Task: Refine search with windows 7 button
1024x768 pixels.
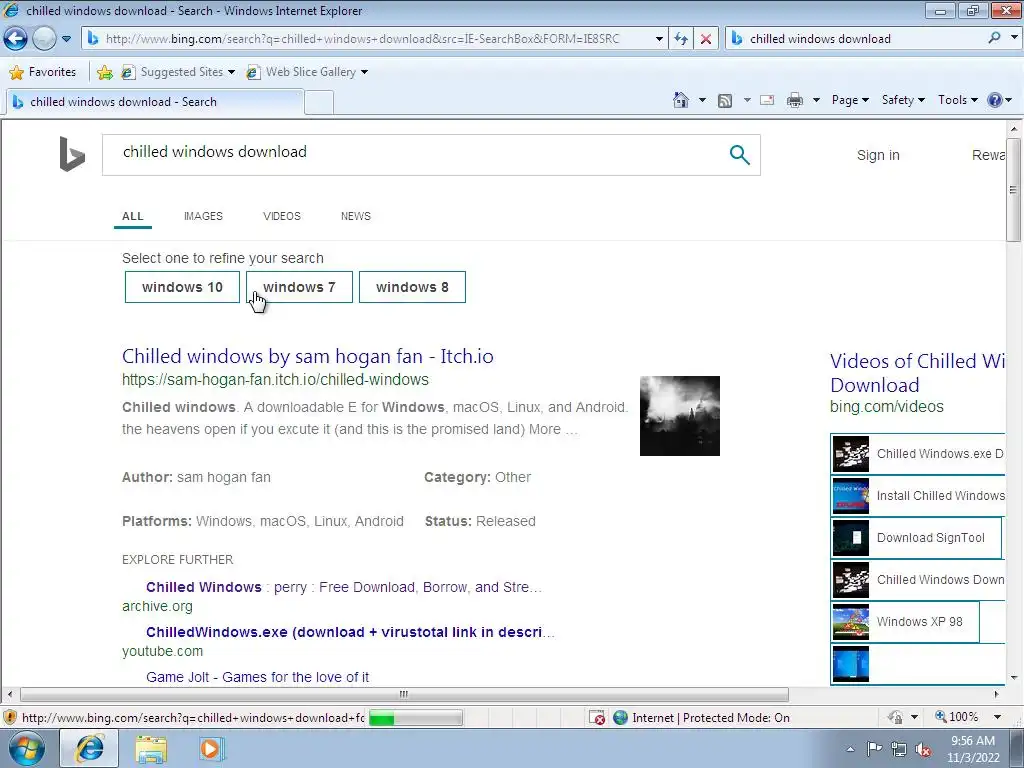Action: (299, 287)
